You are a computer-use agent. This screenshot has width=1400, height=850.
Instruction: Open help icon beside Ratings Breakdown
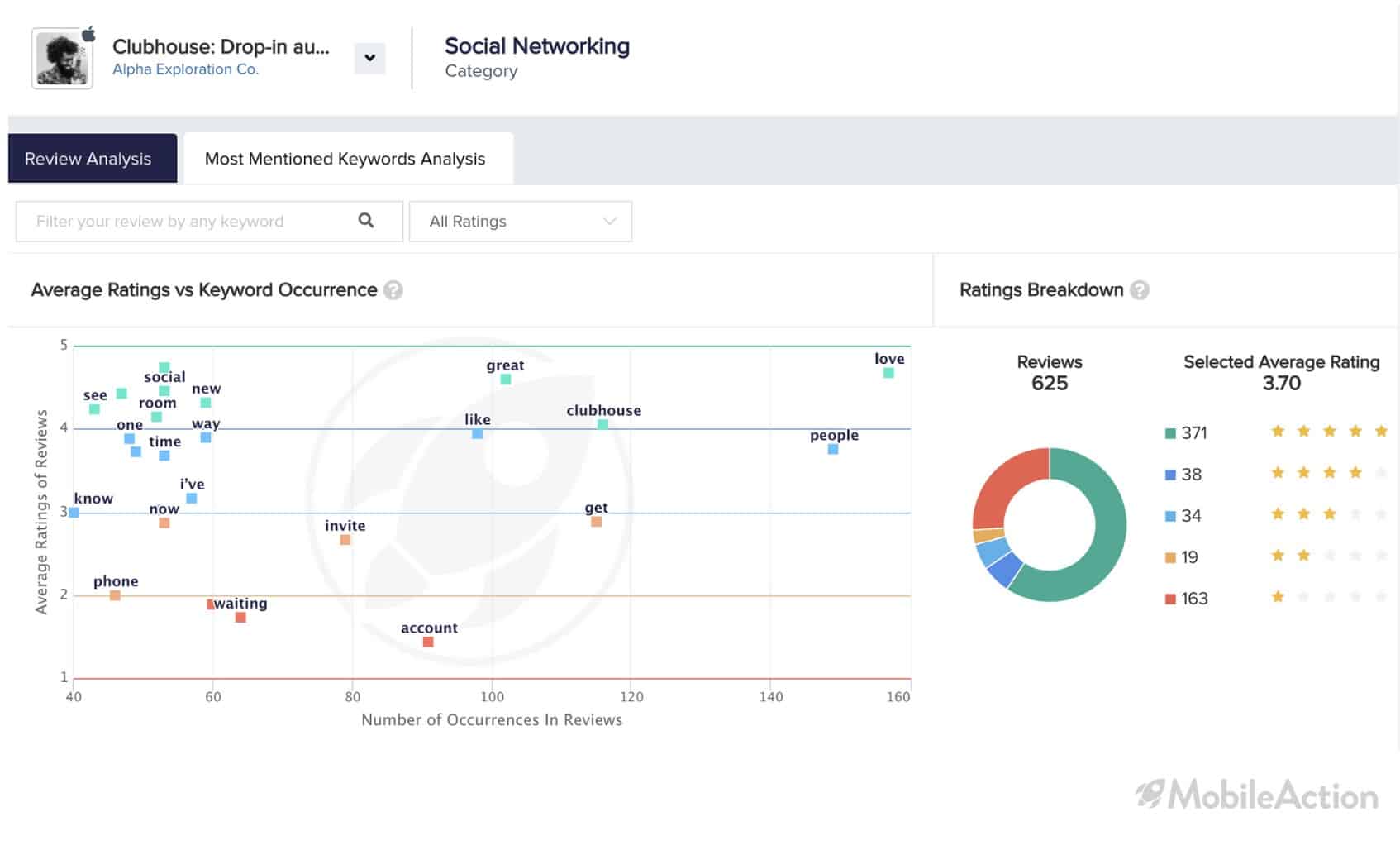1140,290
